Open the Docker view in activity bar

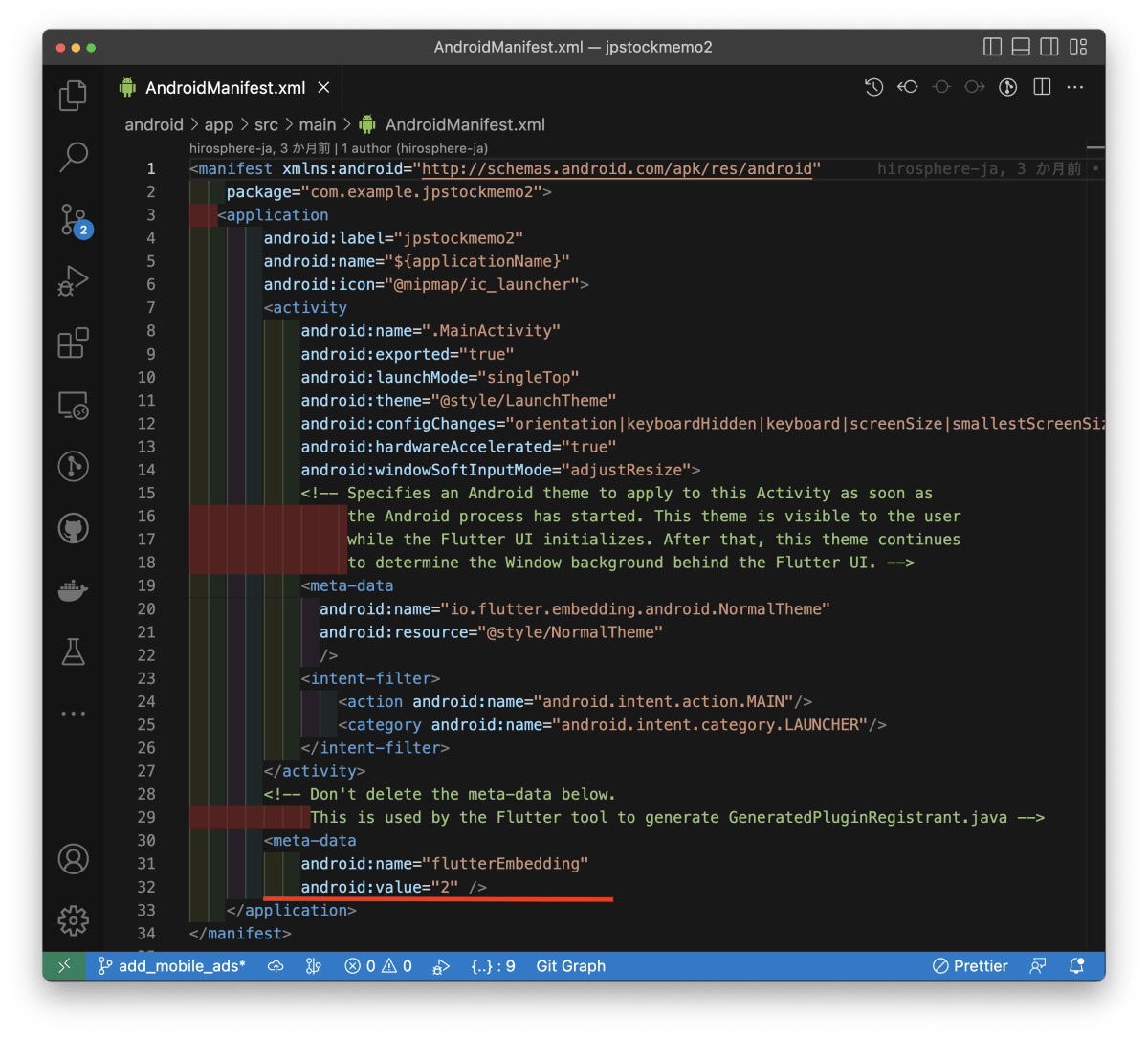[x=74, y=590]
